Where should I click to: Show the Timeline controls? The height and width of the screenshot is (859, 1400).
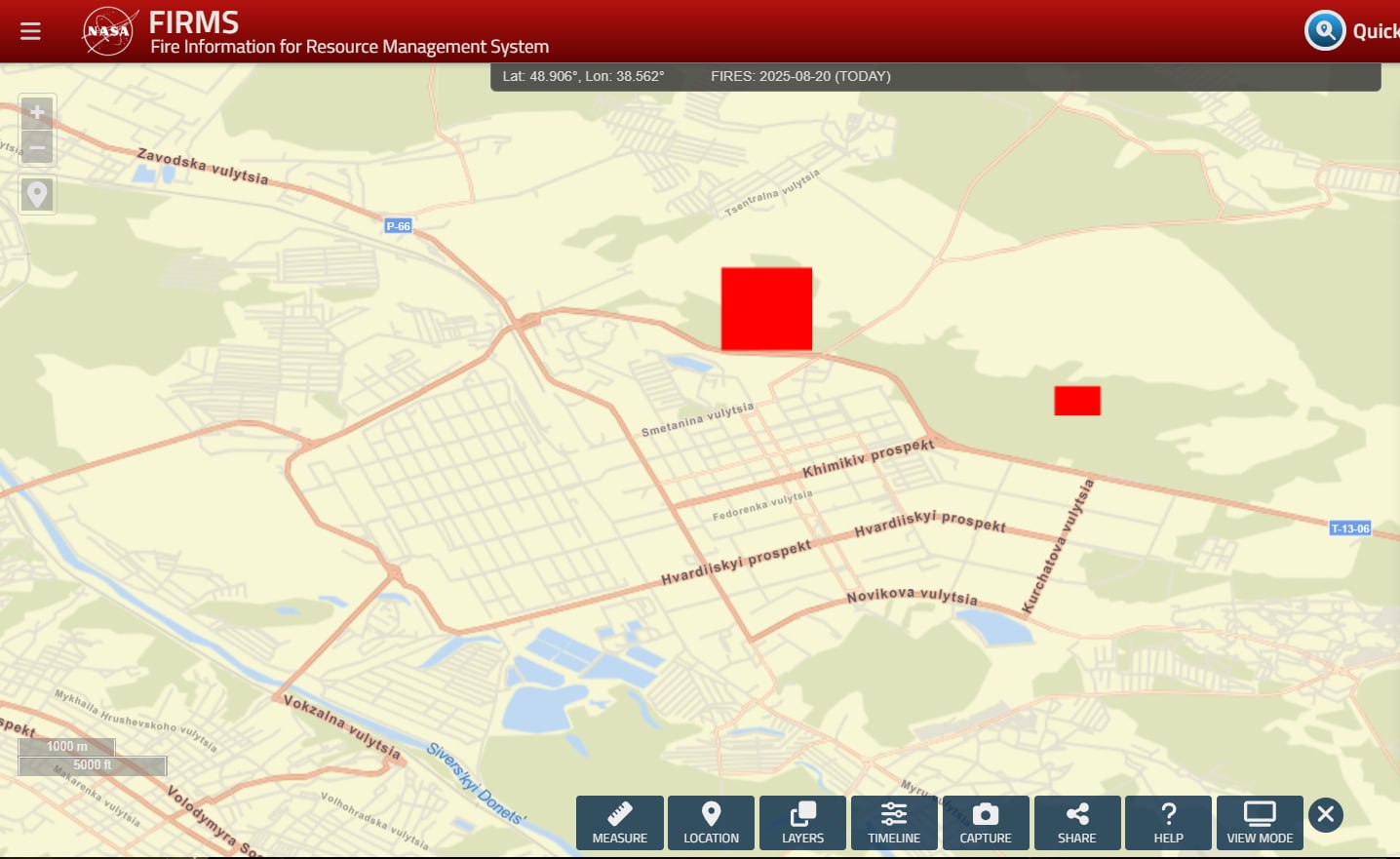coord(894,823)
